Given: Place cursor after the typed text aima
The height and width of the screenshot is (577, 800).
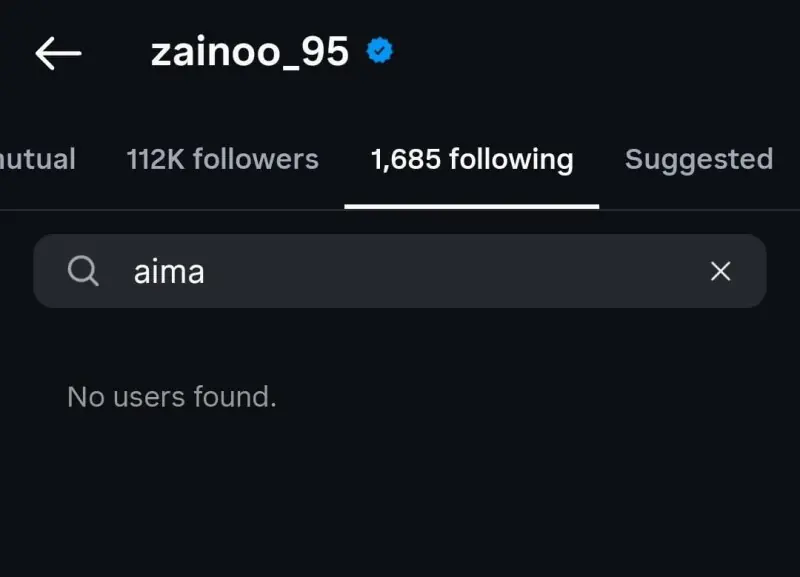Looking at the screenshot, I should point(207,271).
